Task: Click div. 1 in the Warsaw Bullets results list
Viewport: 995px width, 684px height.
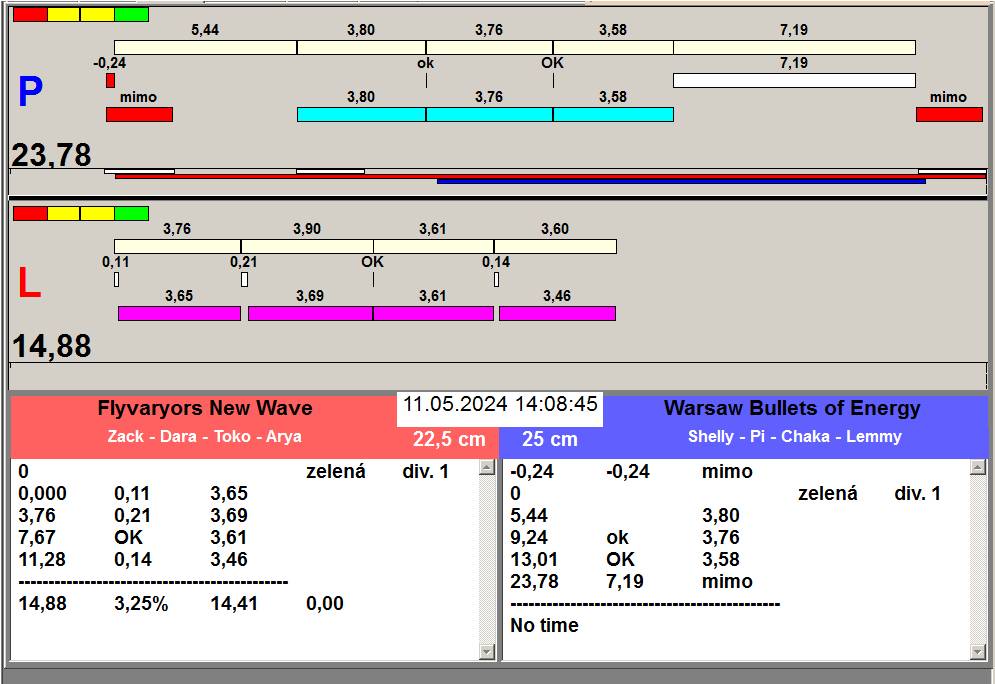Action: [x=918, y=494]
